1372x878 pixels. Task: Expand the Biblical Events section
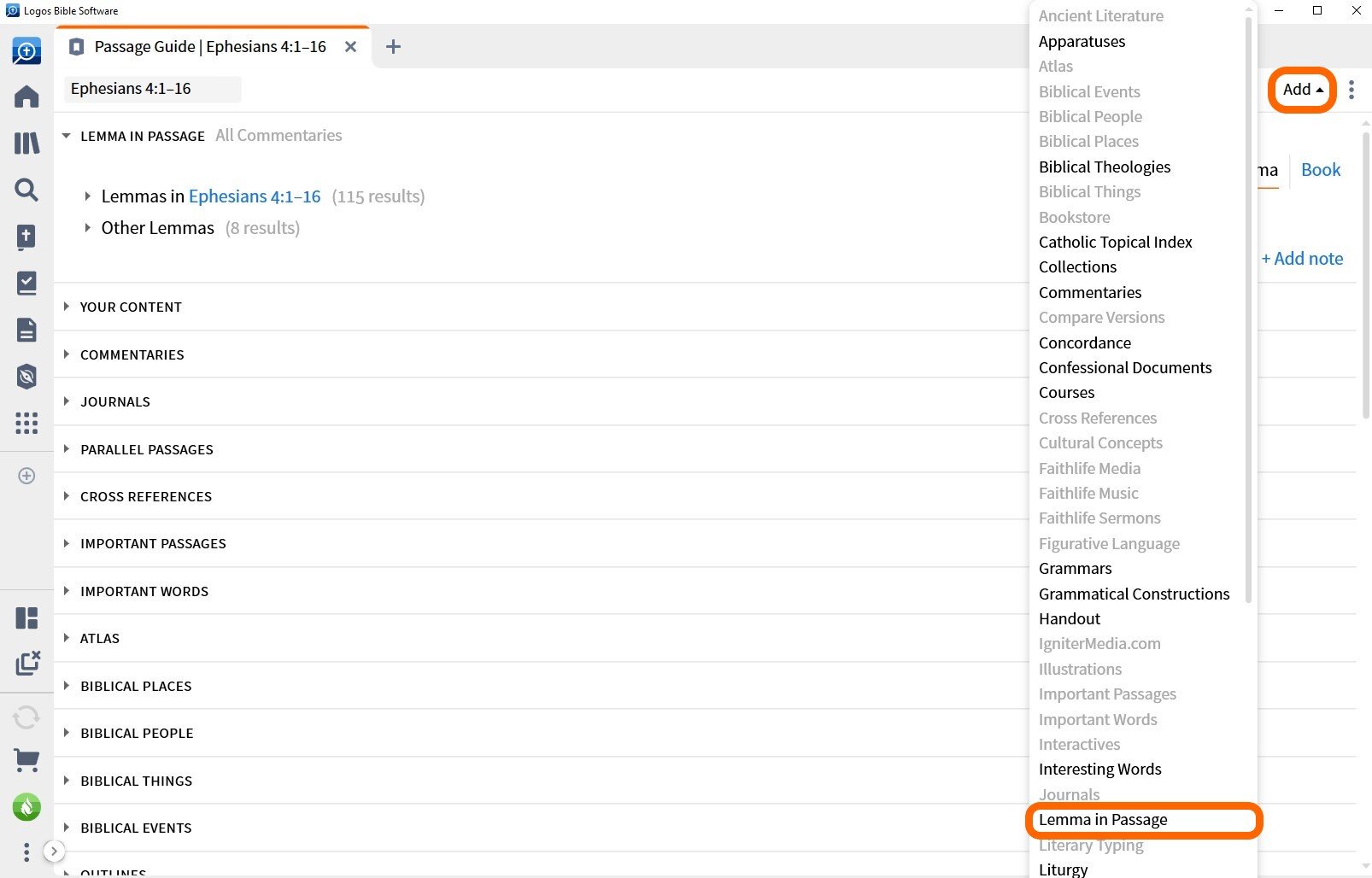pyautogui.click(x=67, y=828)
